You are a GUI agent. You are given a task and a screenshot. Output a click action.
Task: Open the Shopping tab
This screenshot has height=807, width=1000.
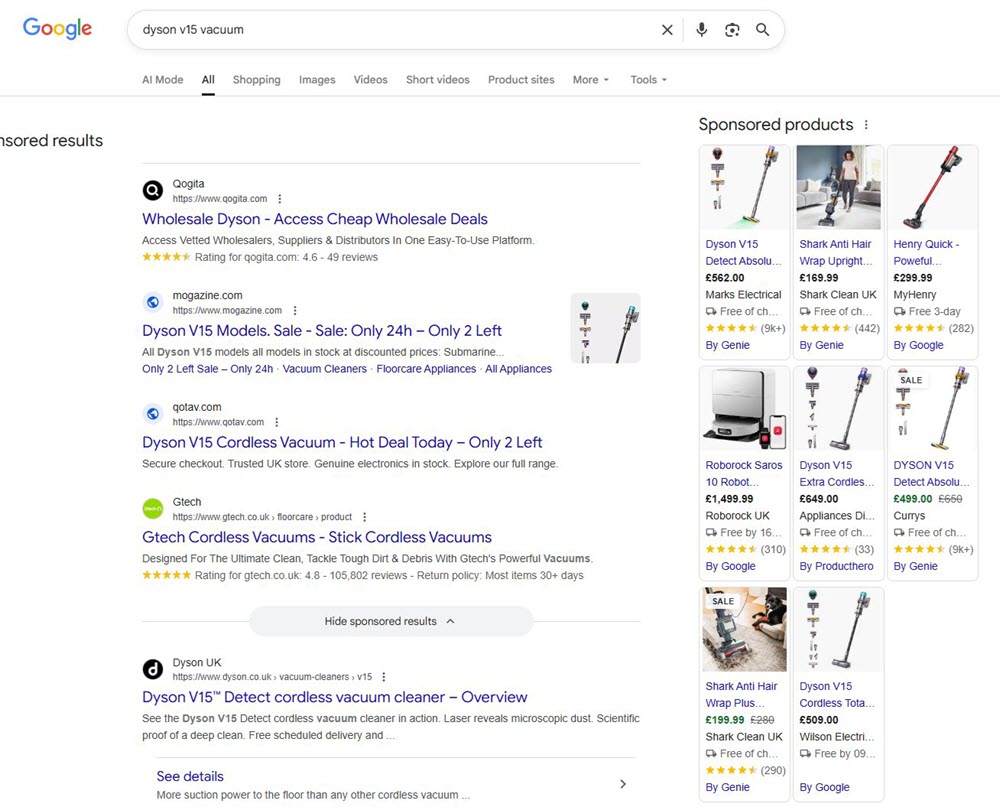(256, 80)
